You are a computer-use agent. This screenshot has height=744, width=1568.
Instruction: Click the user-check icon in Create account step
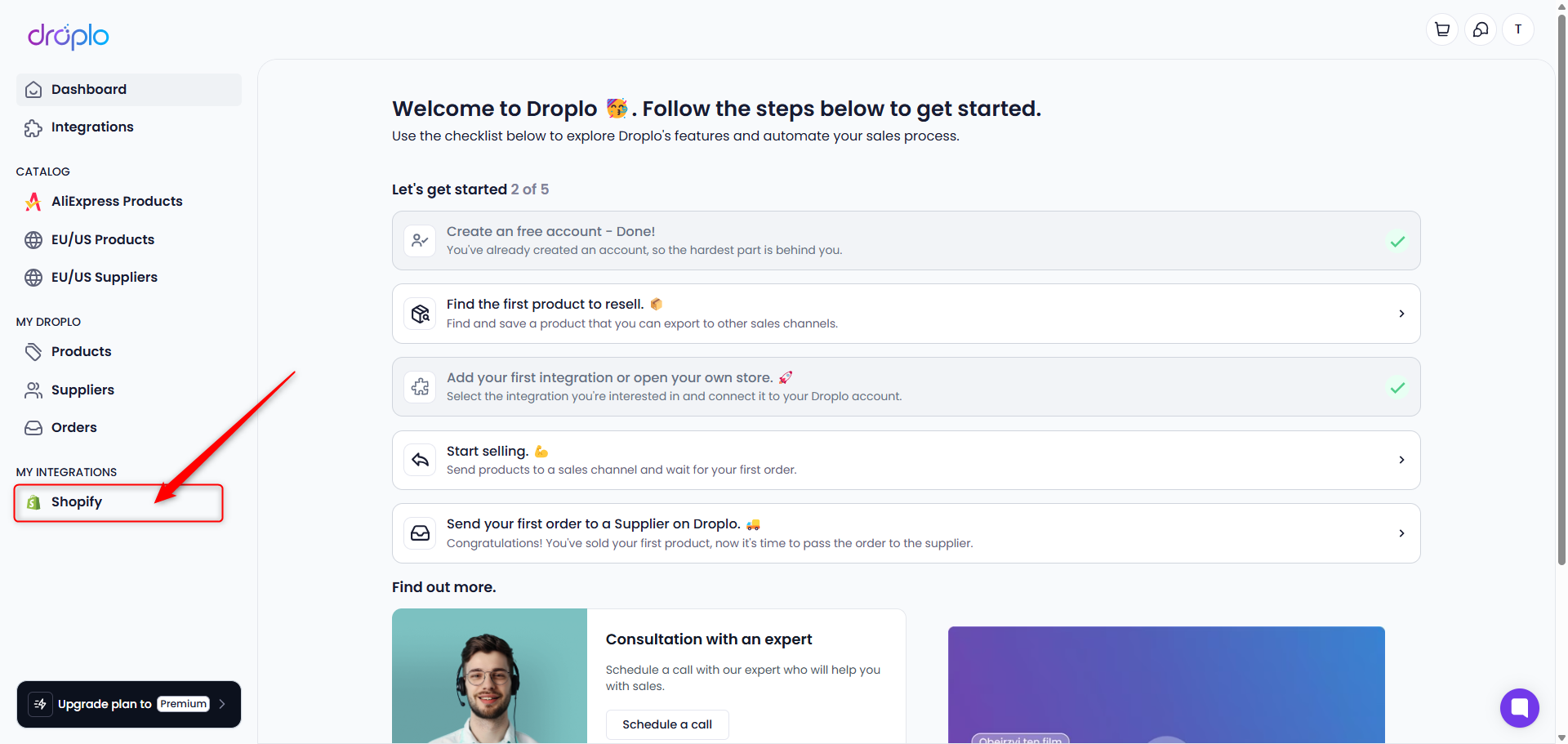pyautogui.click(x=420, y=241)
